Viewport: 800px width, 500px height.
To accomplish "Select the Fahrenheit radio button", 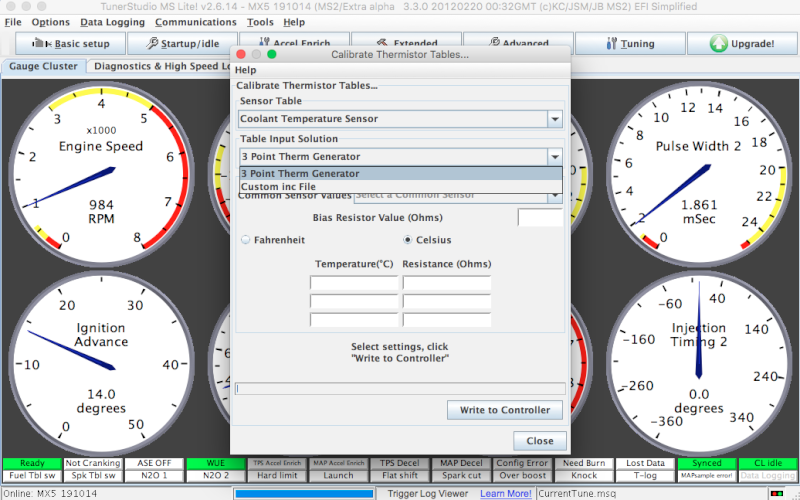I will click(245, 240).
